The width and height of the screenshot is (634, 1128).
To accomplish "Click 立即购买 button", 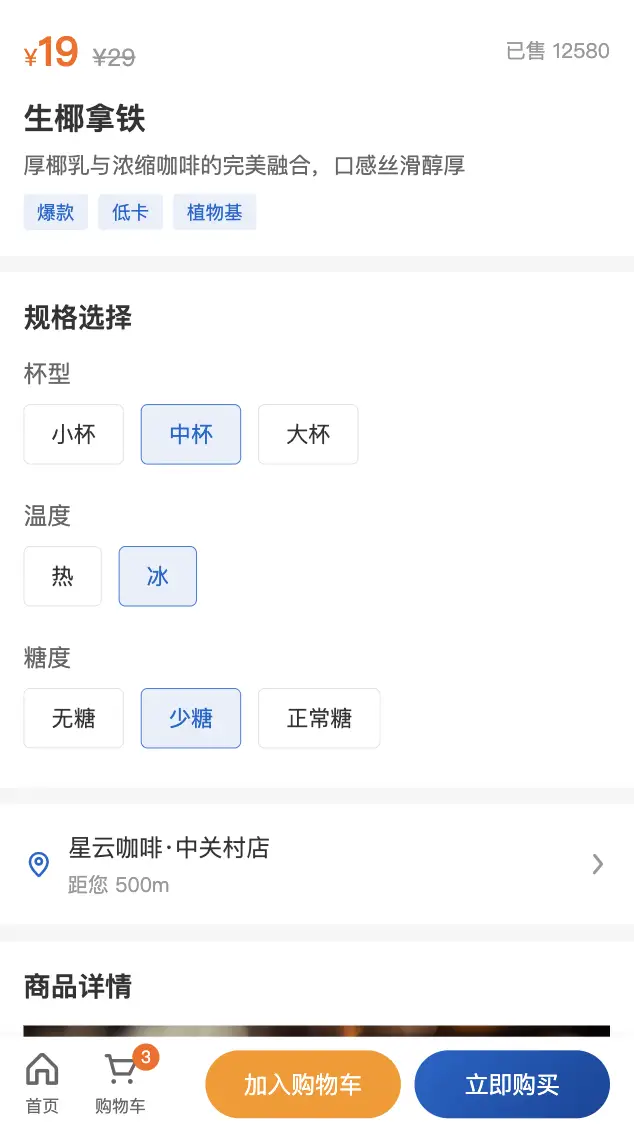I will [512, 1085].
